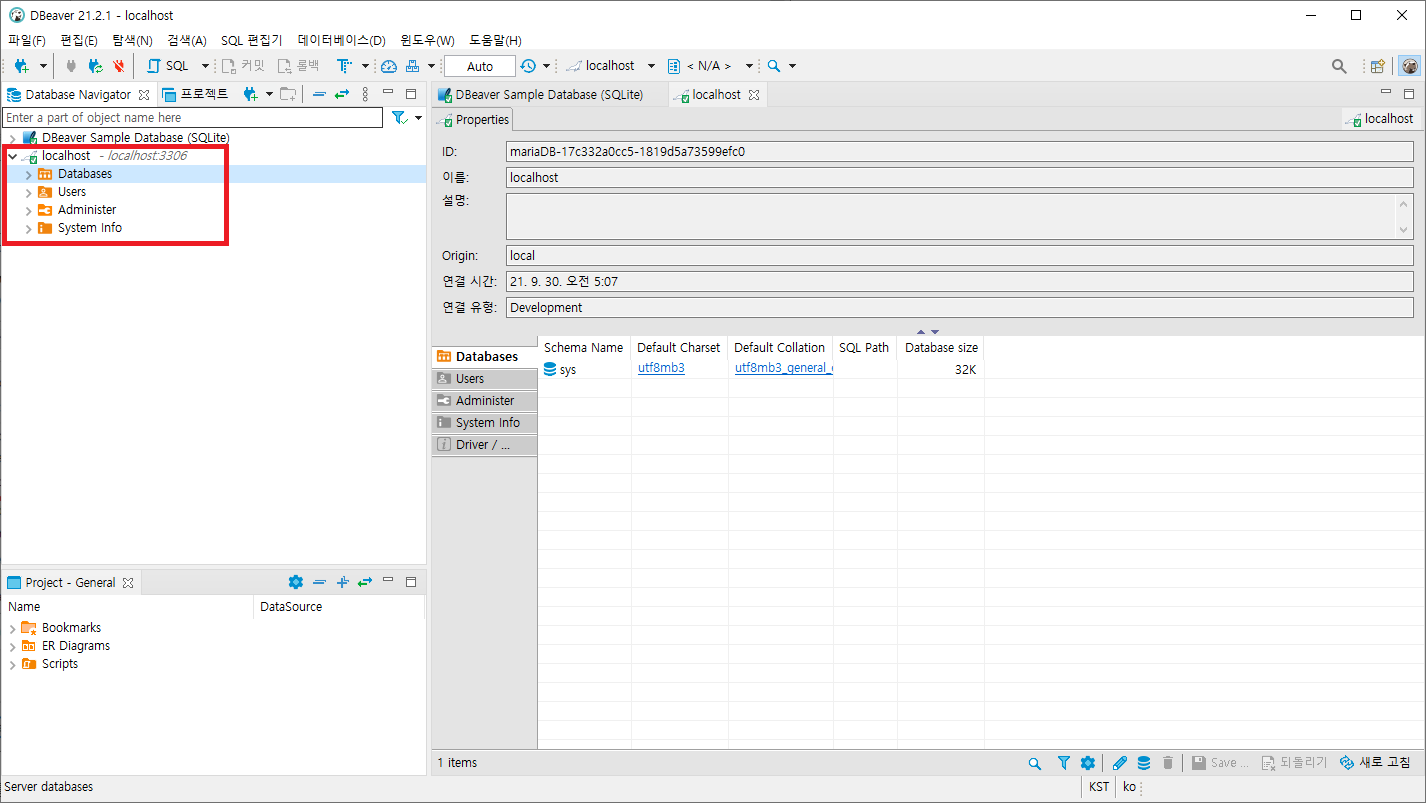The height and width of the screenshot is (803, 1426).
Task: Open the 편집(E) menu
Action: coord(79,41)
